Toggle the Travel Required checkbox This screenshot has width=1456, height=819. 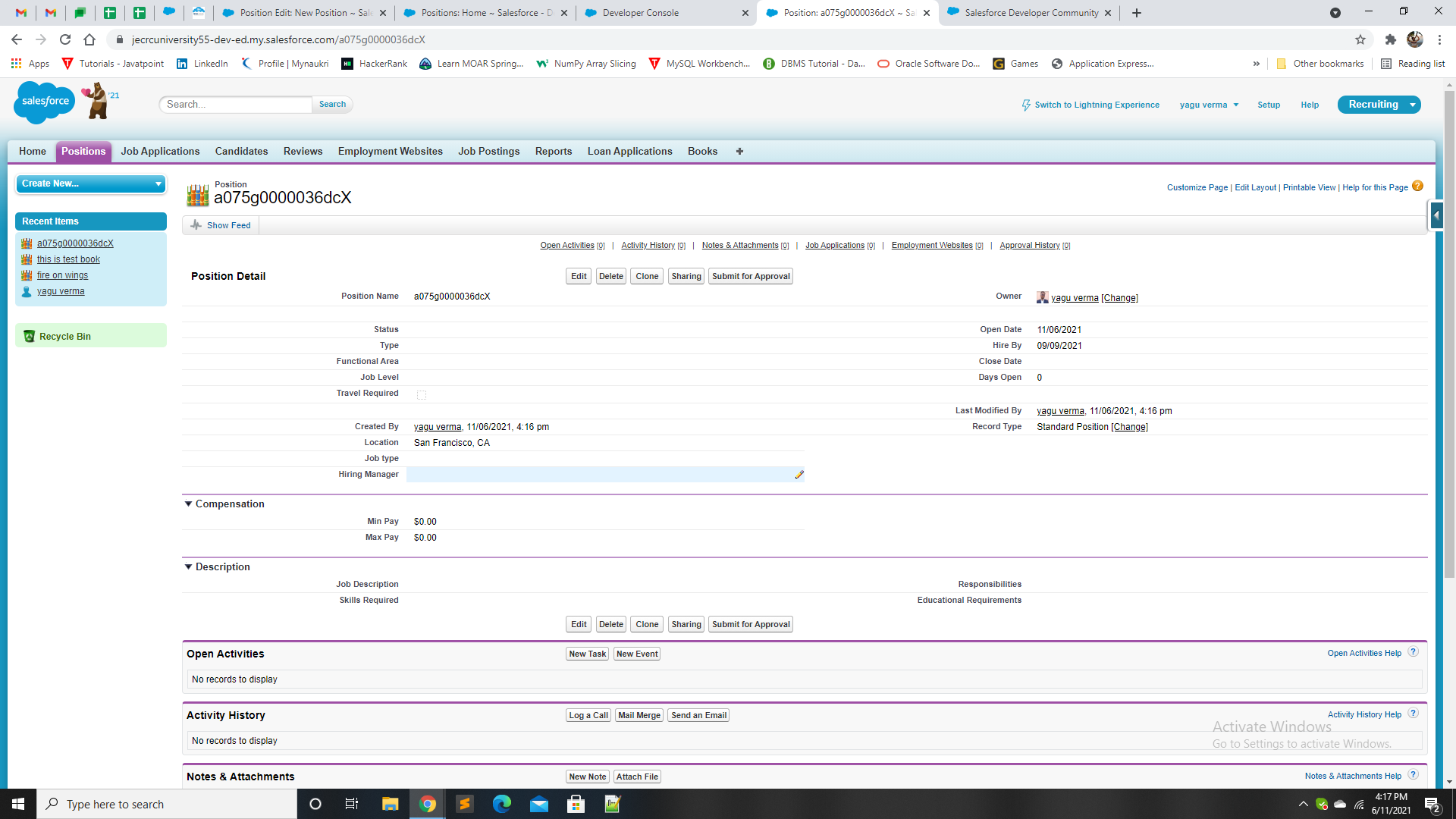[422, 395]
